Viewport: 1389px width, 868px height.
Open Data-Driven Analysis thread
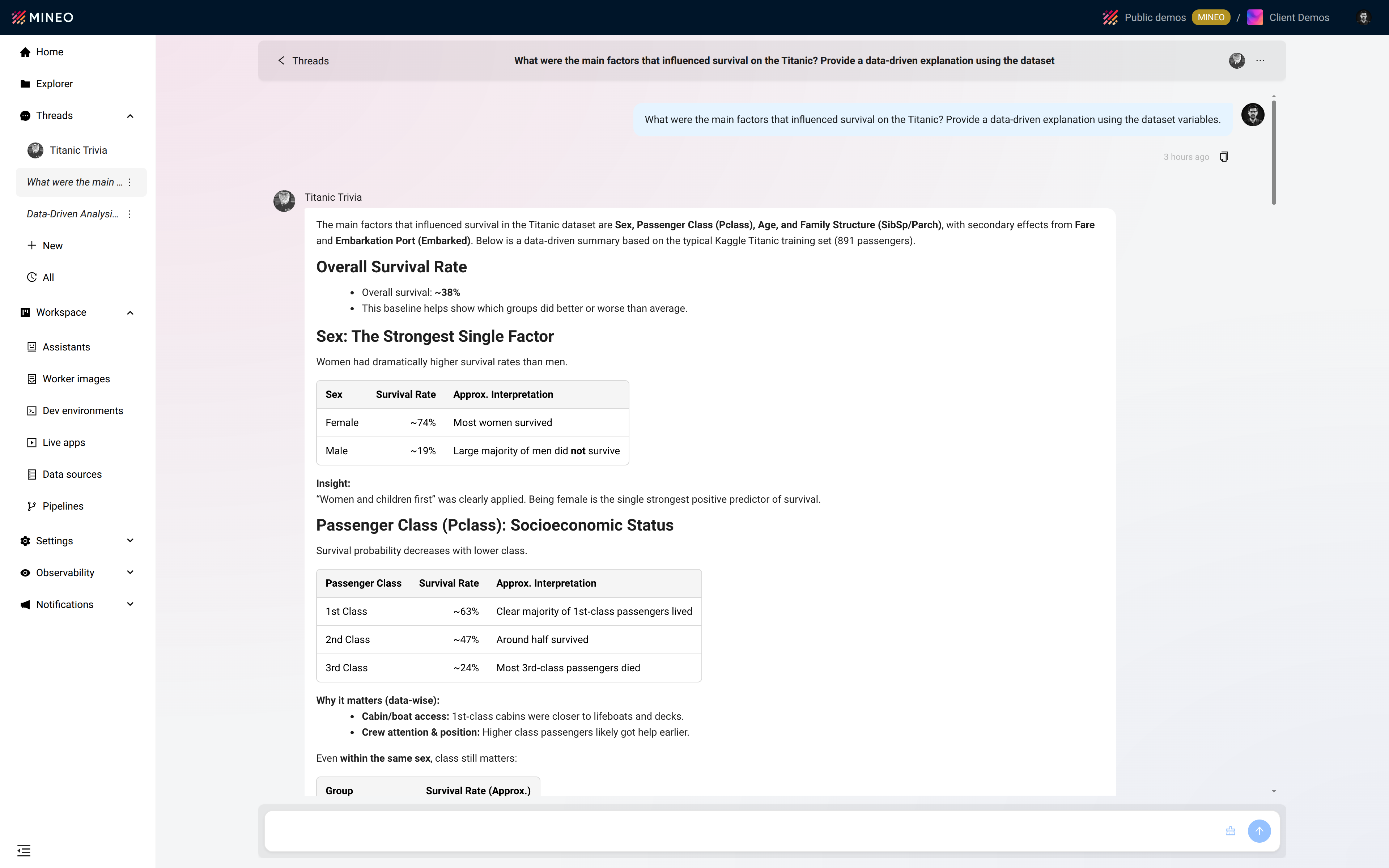pos(72,214)
